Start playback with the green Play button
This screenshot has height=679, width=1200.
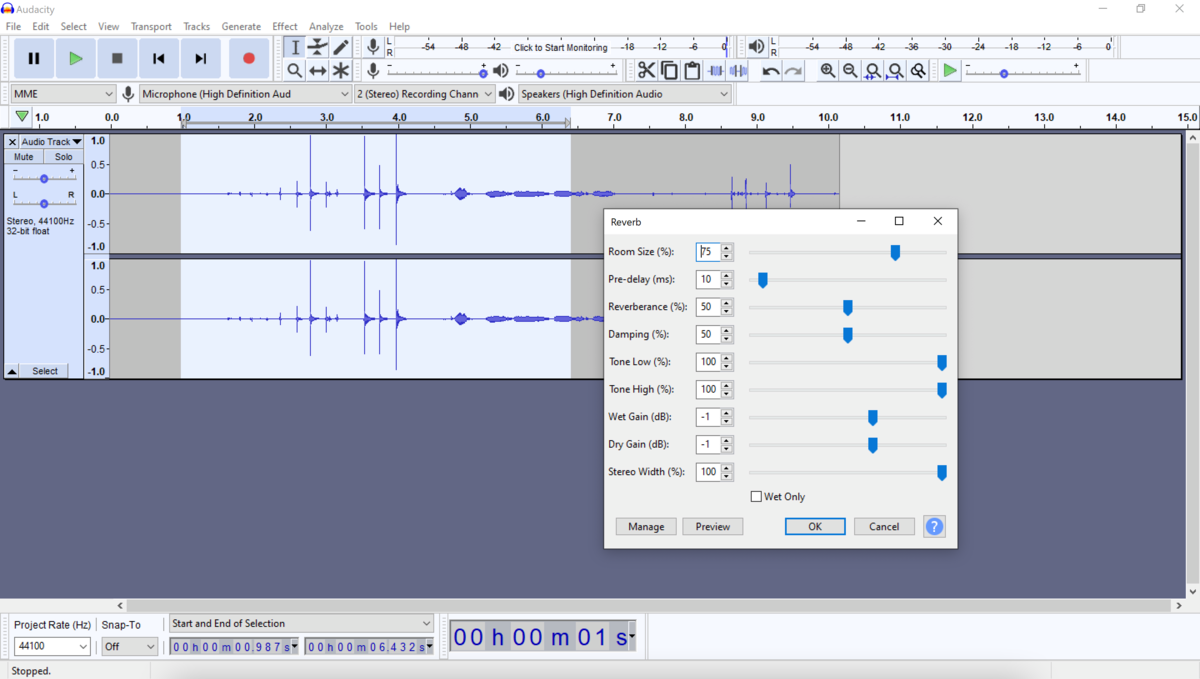(76, 59)
